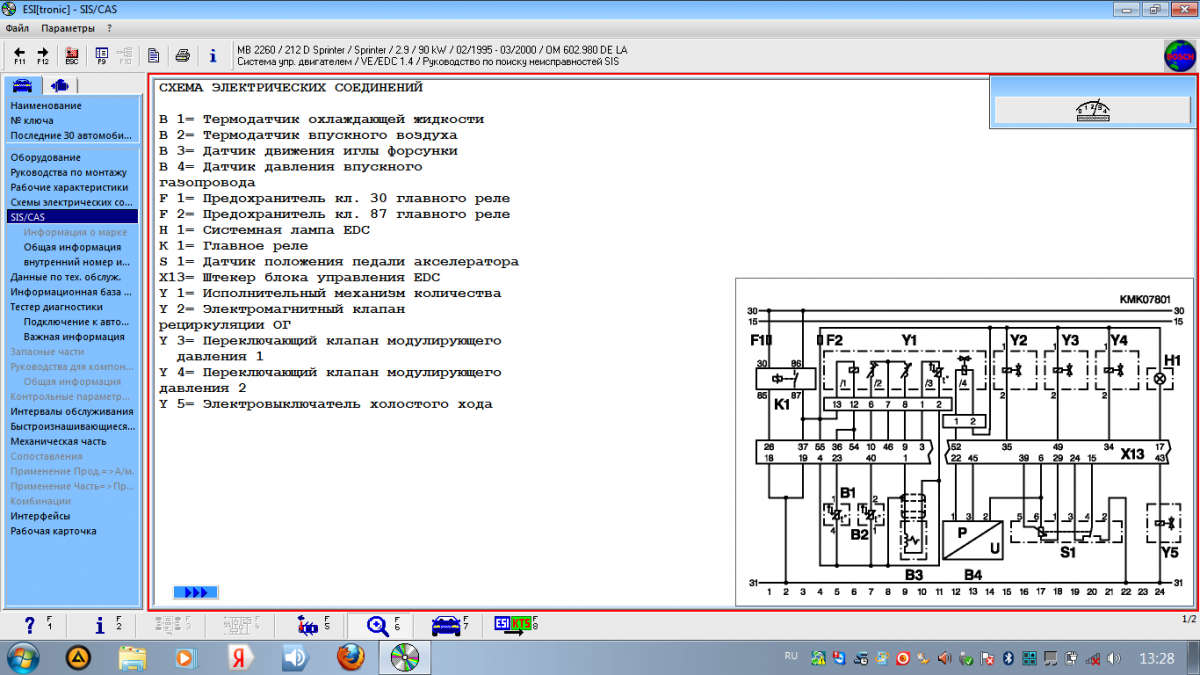Click the line 'B 1= Термодатчик охлаждающей жидкости'
This screenshot has height=675, width=1200.
(x=321, y=119)
